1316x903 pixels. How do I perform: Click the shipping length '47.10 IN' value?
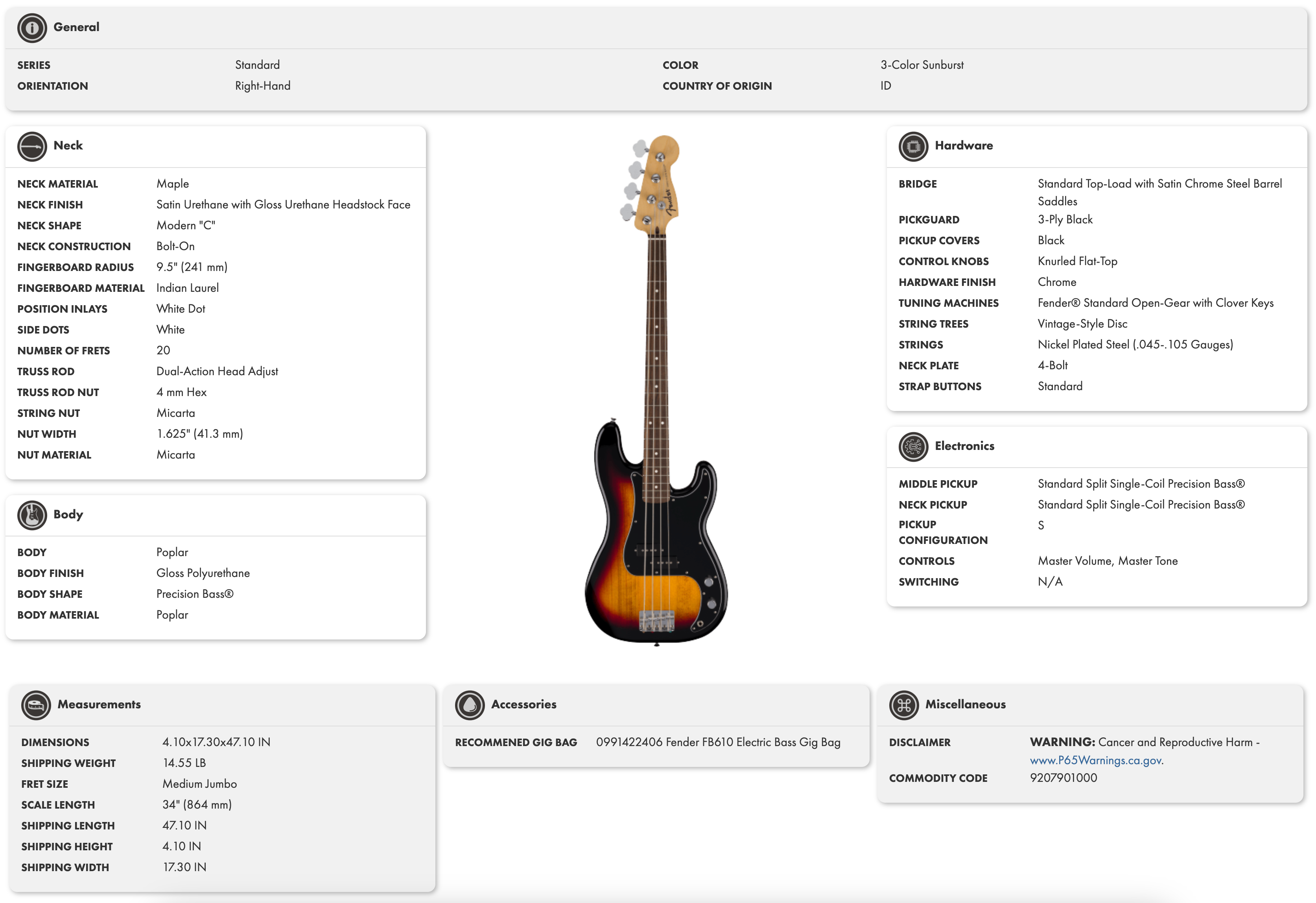(184, 826)
